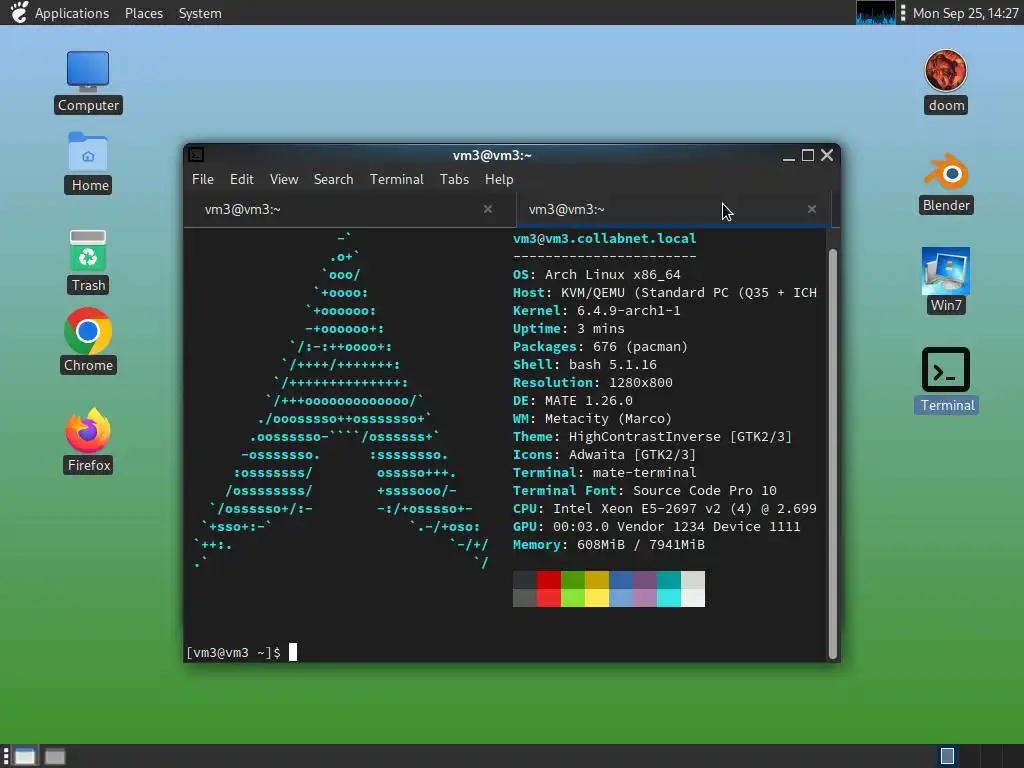Viewport: 1024px width, 768px height.
Task: Click the terminal window title vm3@vm3:~
Action: [492, 155]
